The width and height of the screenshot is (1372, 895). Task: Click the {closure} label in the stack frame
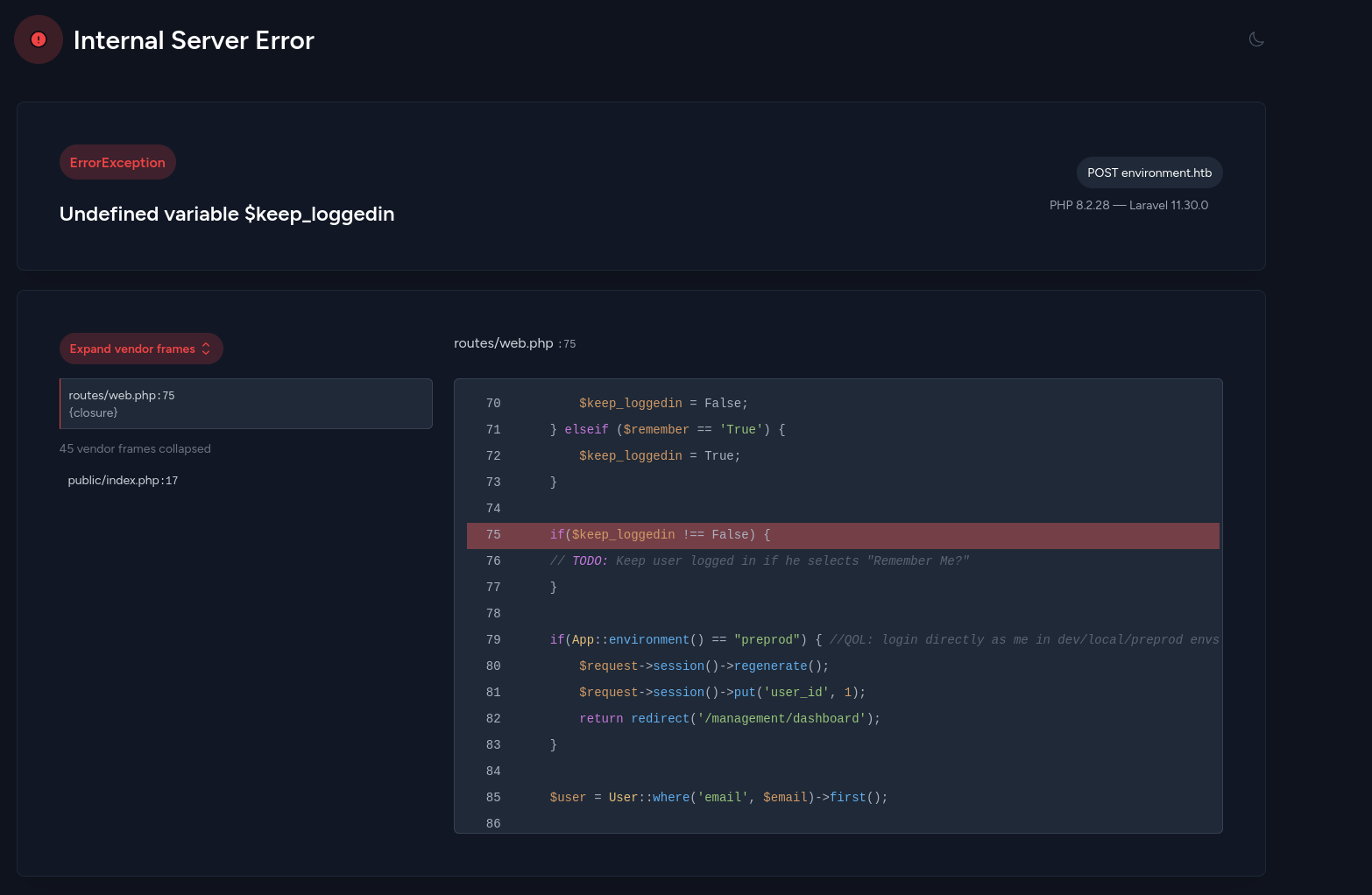[93, 412]
